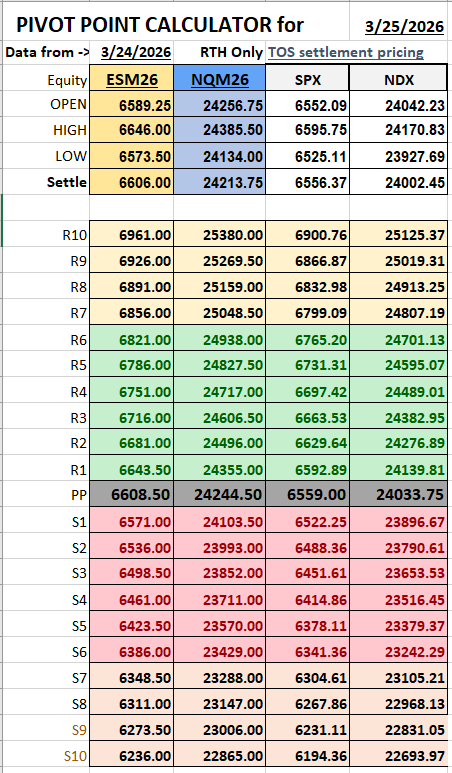Select the NQM26 R5 value 24827.50
This screenshot has height=773, width=452.
tap(219, 364)
